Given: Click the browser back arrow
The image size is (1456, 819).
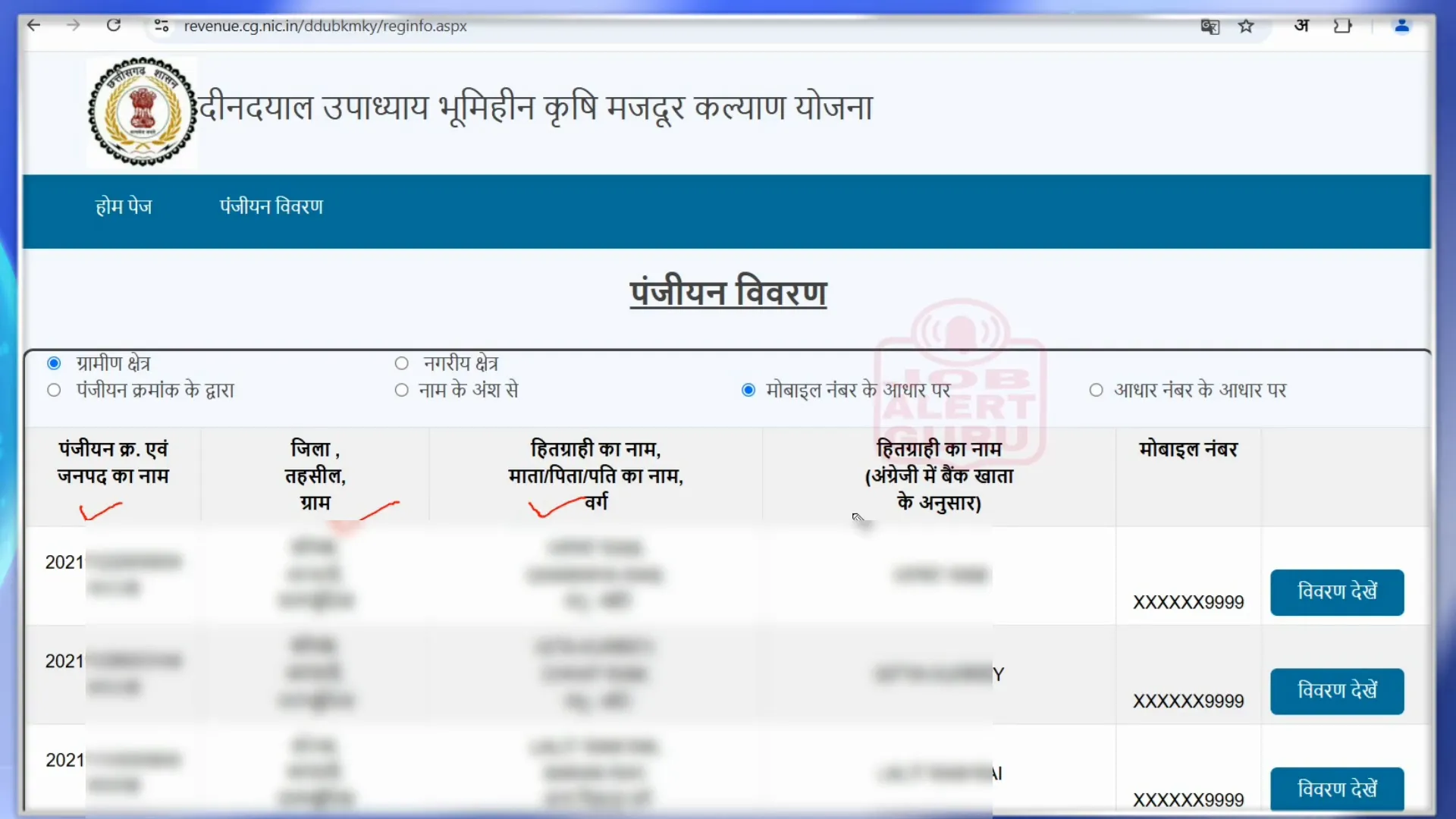Looking at the screenshot, I should tap(34, 26).
